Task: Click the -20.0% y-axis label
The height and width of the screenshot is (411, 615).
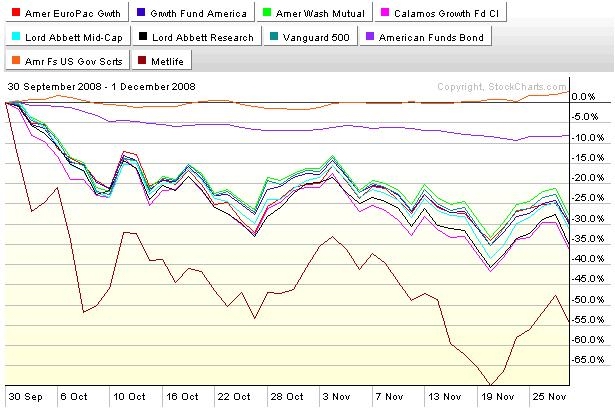Action: (x=588, y=178)
